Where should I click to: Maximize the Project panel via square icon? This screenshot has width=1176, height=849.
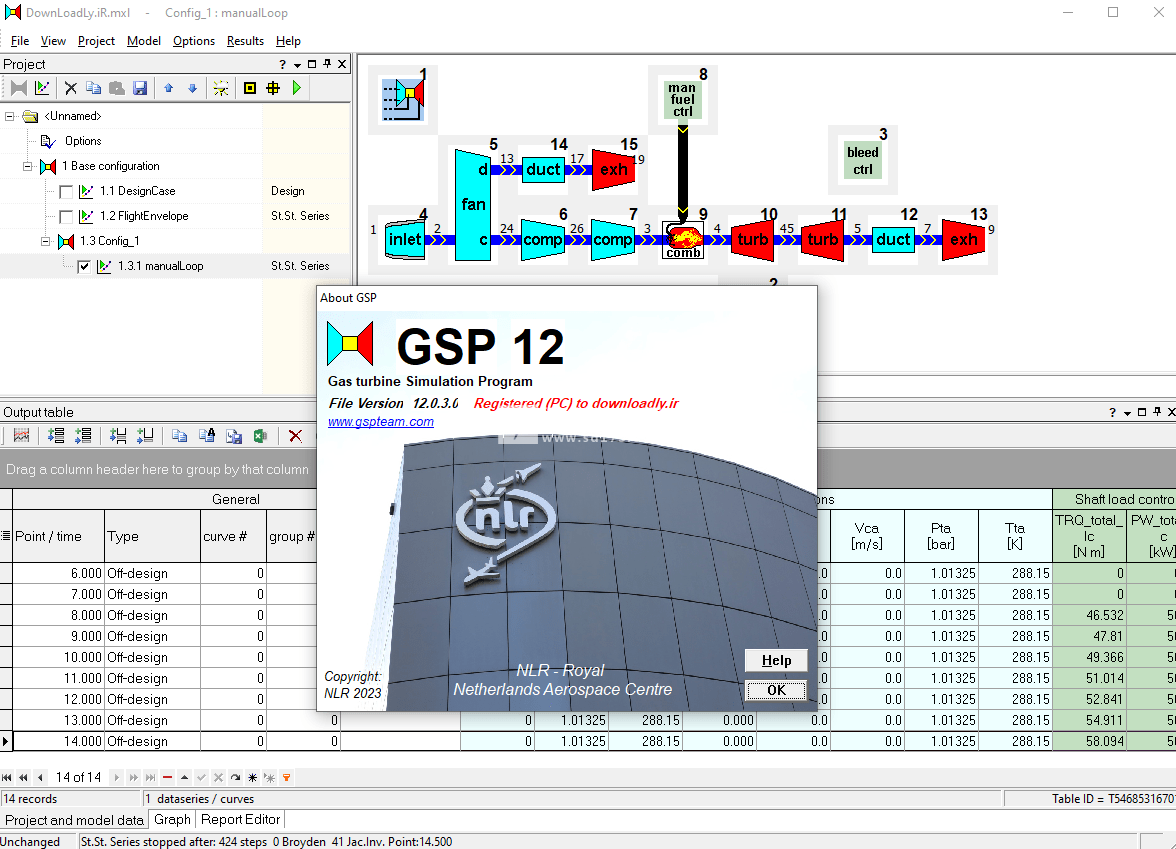point(312,64)
